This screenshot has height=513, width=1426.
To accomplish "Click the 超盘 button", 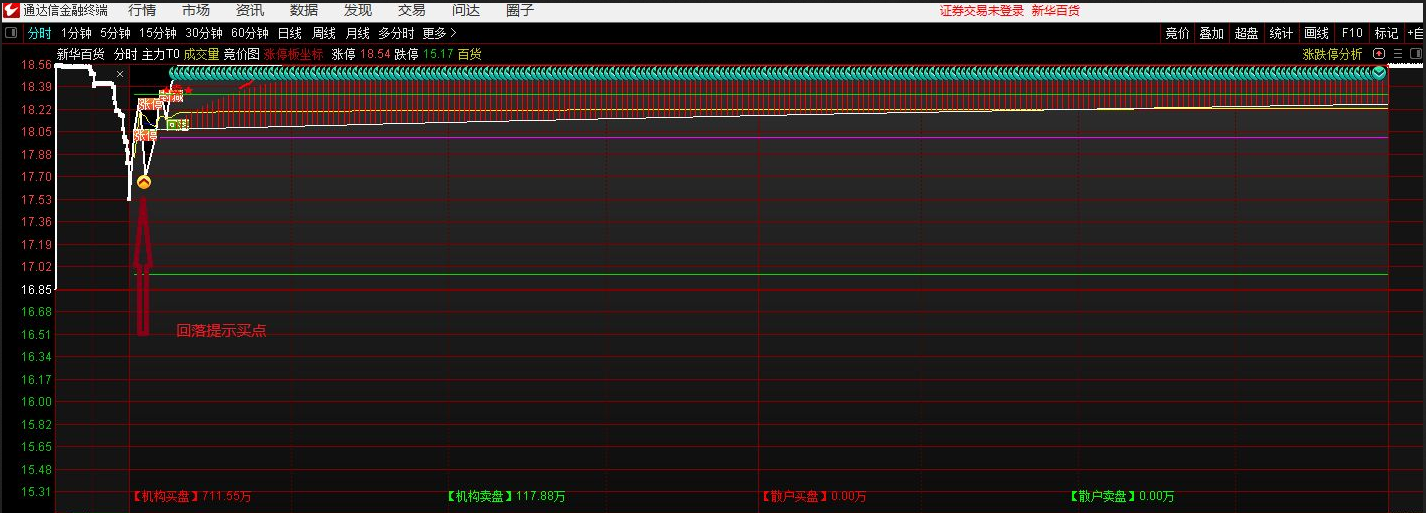I will coord(1246,33).
